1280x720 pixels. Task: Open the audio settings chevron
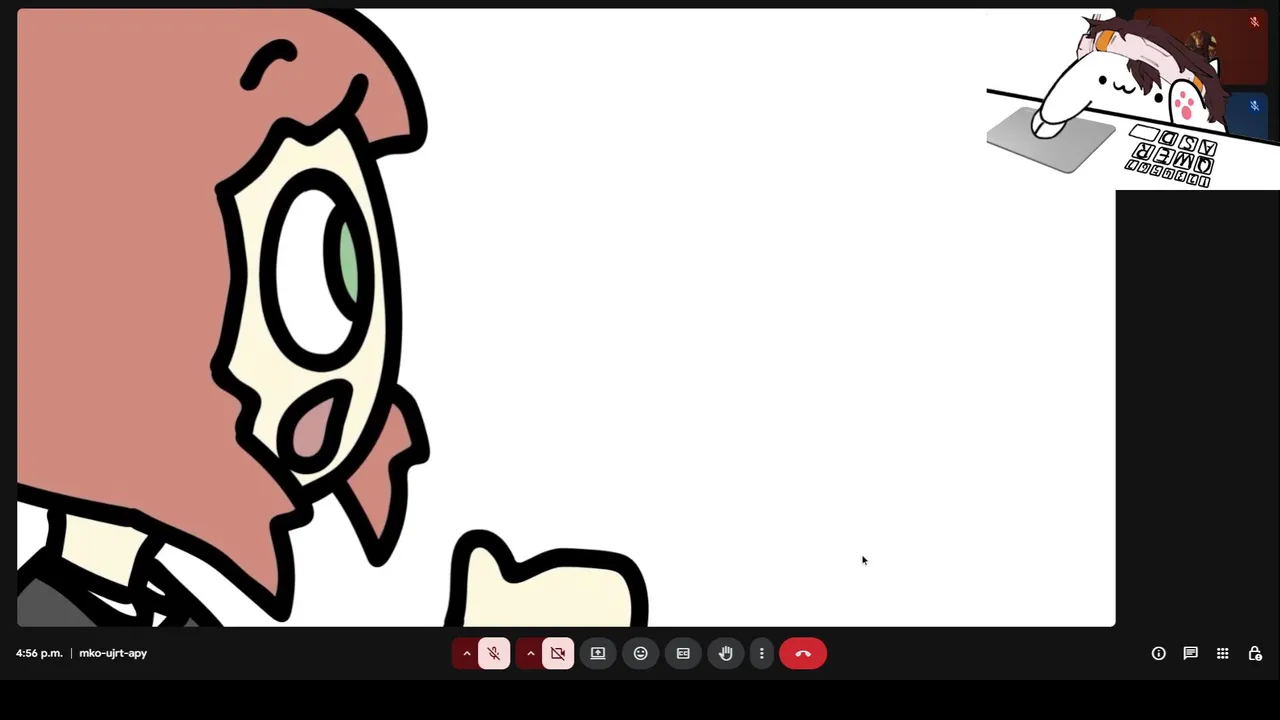[466, 653]
